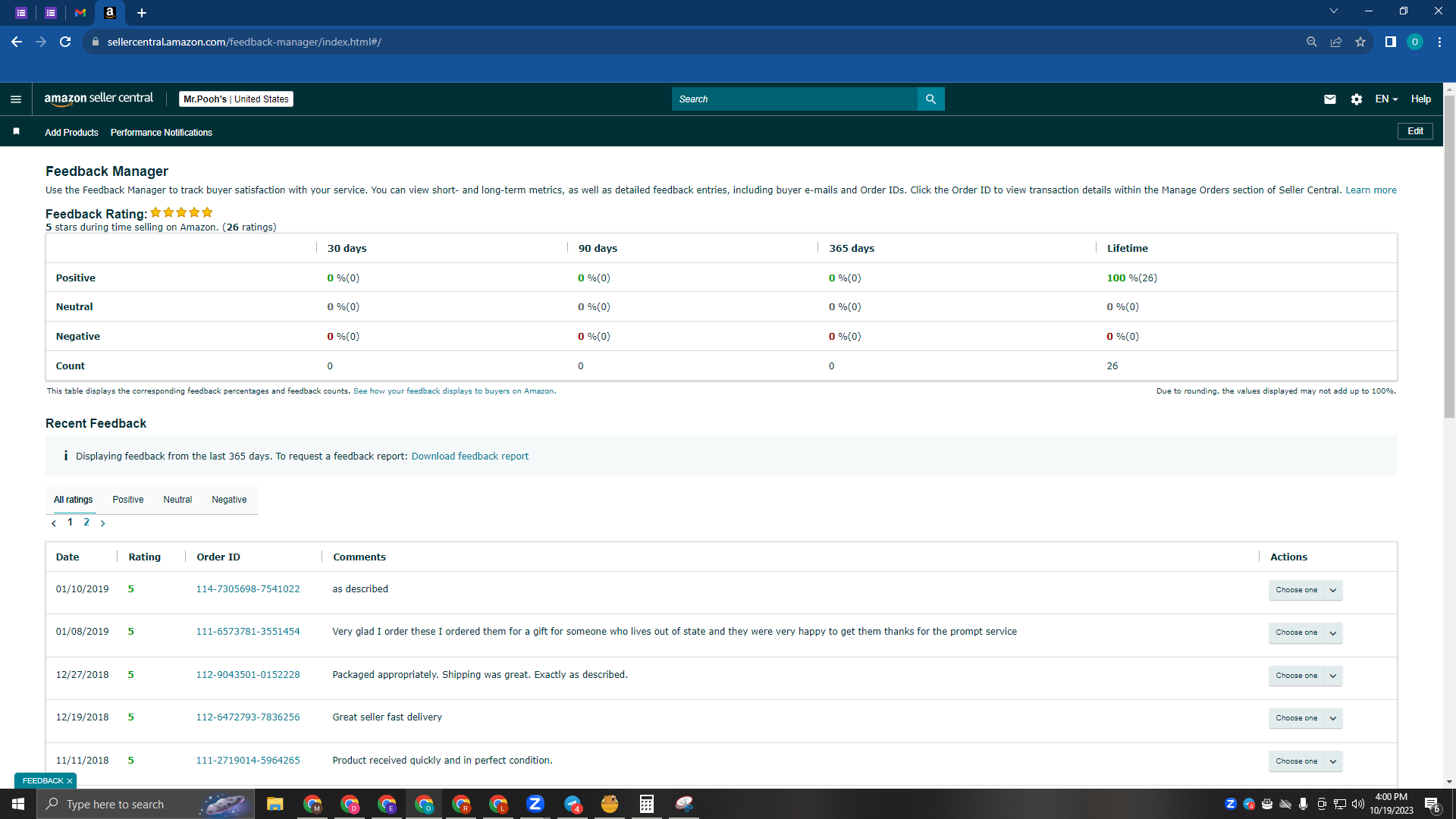
Task: Switch to the Neutral feedback tab
Action: tap(177, 500)
